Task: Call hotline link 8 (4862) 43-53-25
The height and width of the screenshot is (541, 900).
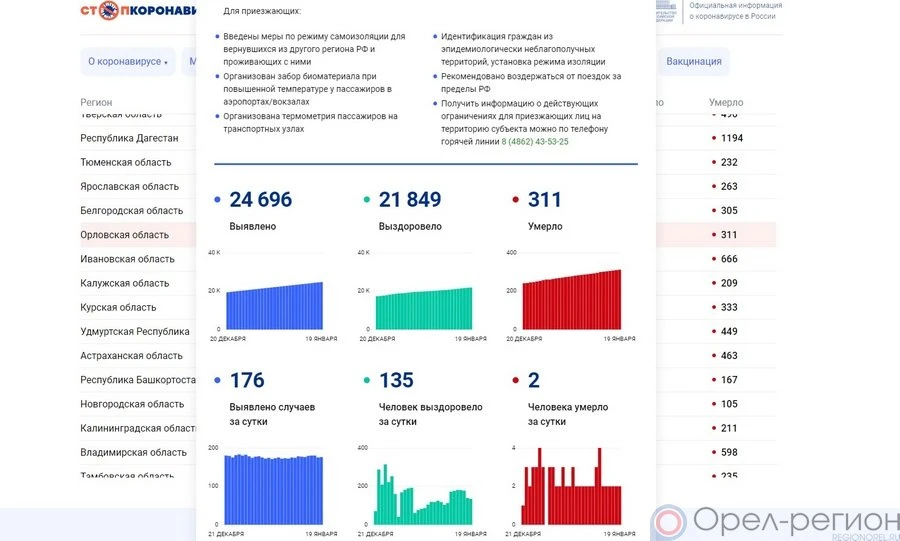Action: click(535, 142)
